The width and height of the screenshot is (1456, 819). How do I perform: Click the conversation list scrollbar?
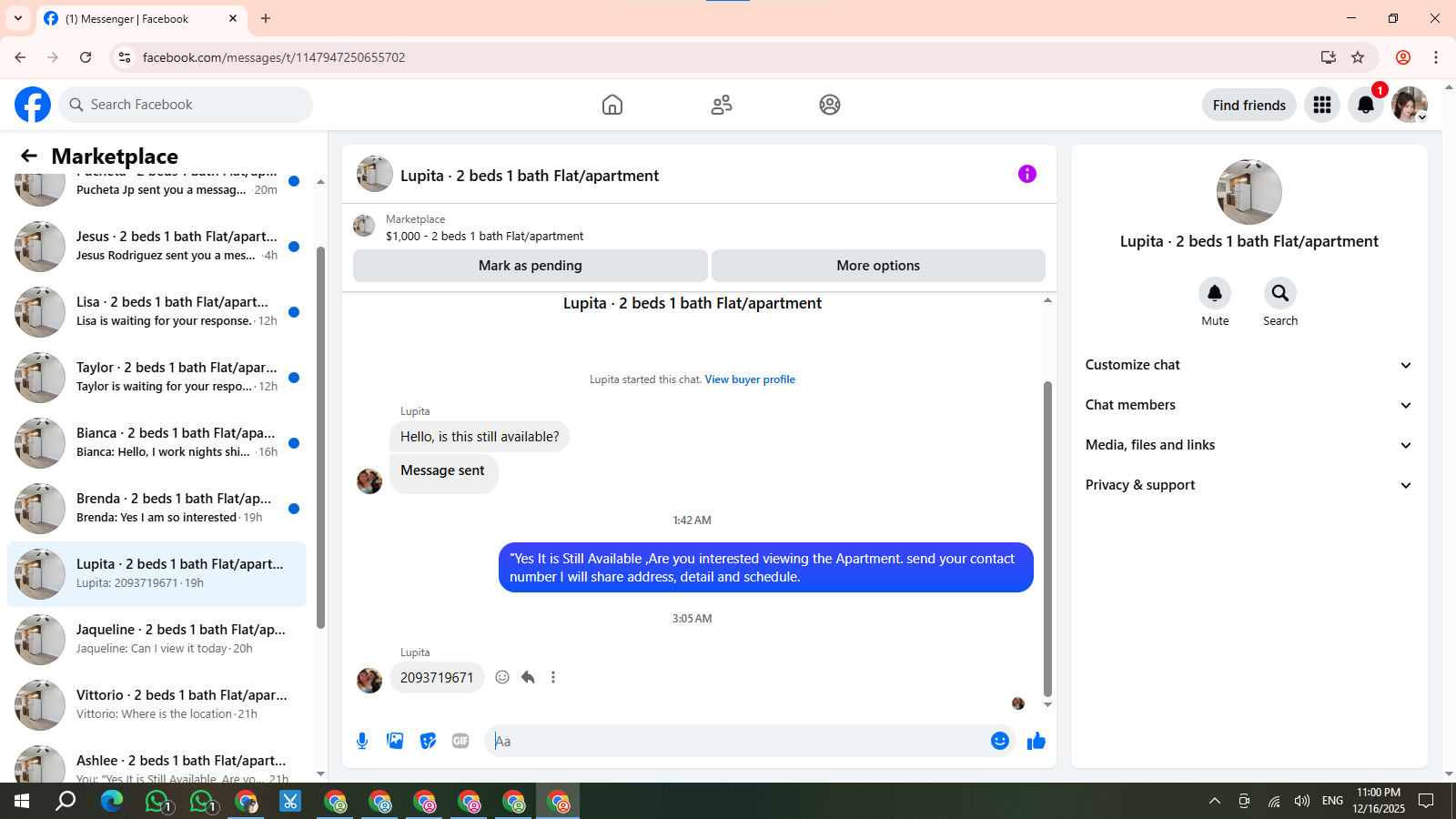click(320, 437)
